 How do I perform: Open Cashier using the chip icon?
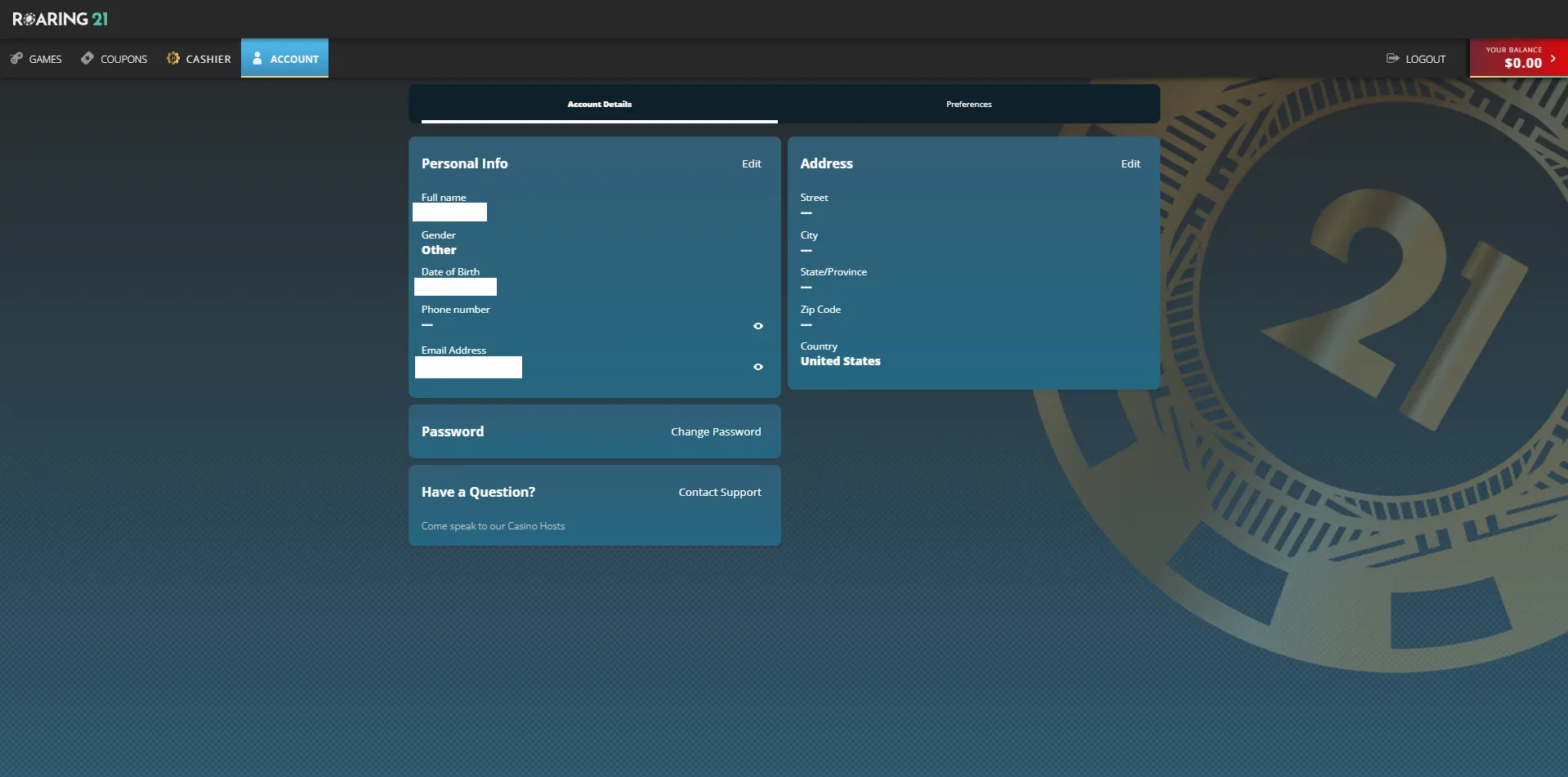click(x=172, y=58)
